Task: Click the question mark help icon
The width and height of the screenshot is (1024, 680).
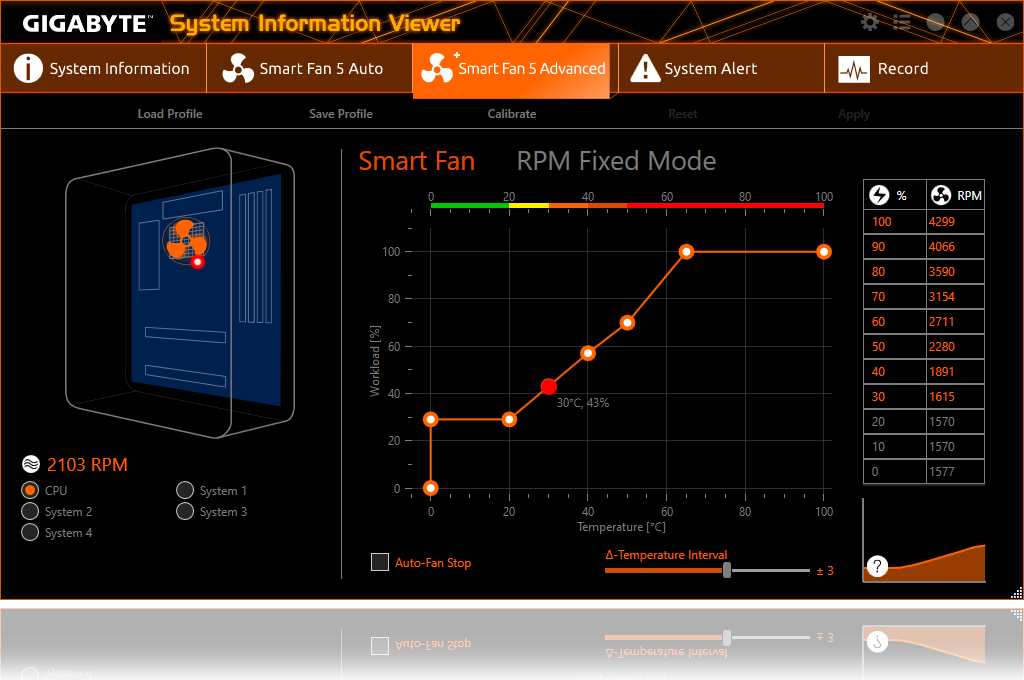Action: pyautogui.click(x=878, y=567)
